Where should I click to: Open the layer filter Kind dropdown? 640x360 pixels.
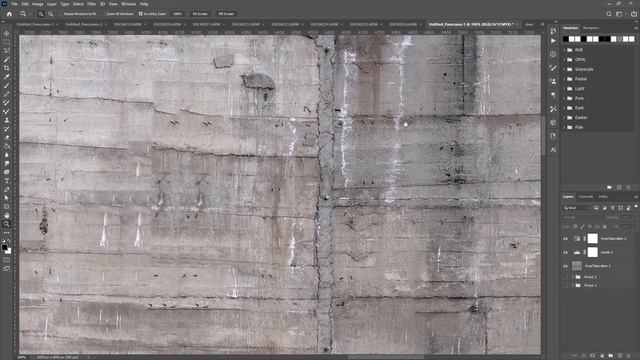pyautogui.click(x=577, y=208)
